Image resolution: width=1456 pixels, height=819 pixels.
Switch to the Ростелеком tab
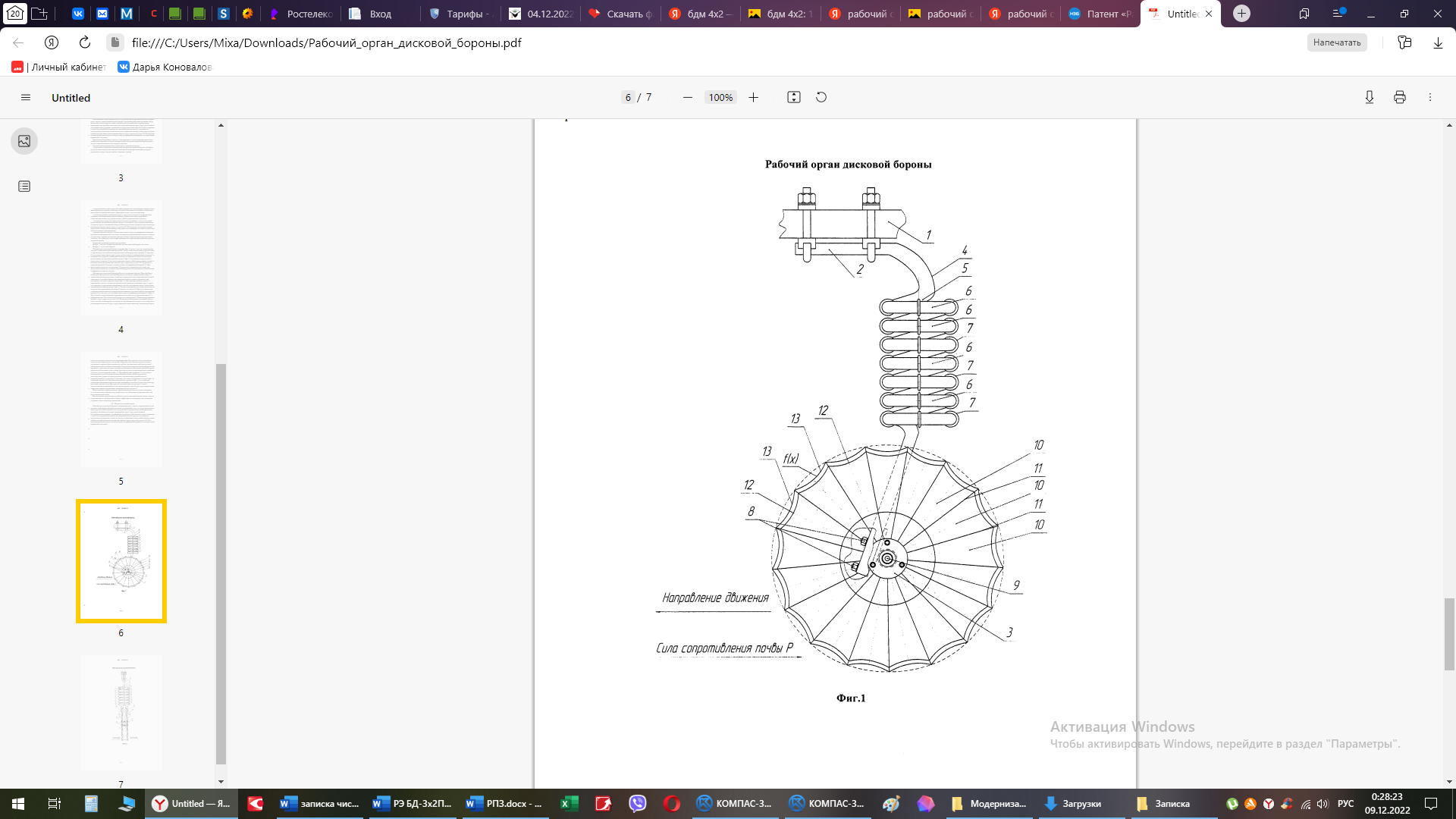[301, 14]
